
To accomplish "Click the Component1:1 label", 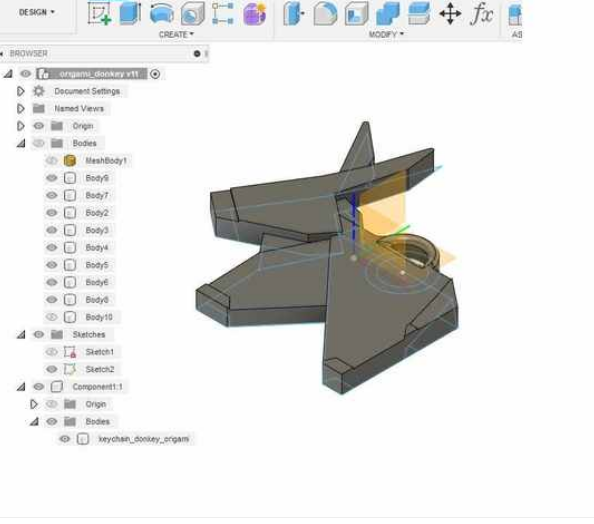I will 98,387.
